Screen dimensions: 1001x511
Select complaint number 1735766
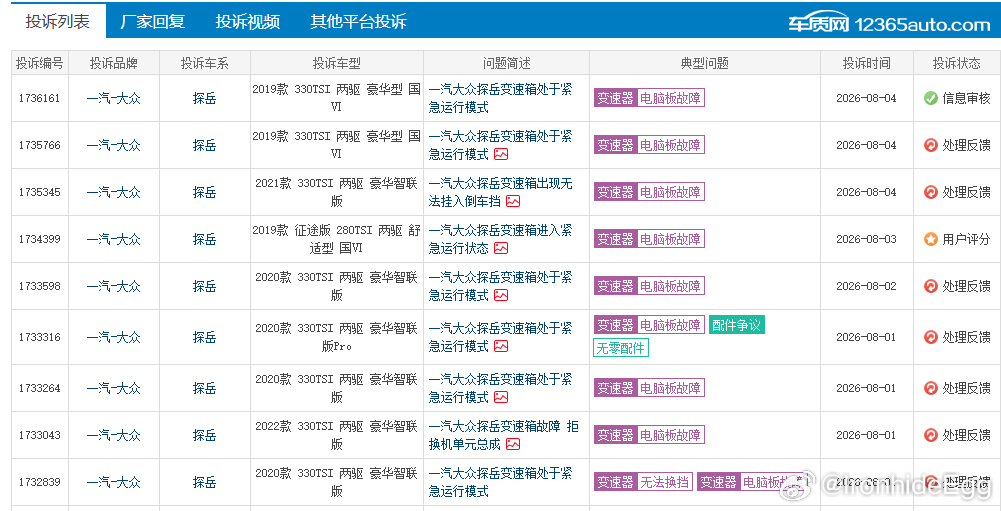pos(40,145)
